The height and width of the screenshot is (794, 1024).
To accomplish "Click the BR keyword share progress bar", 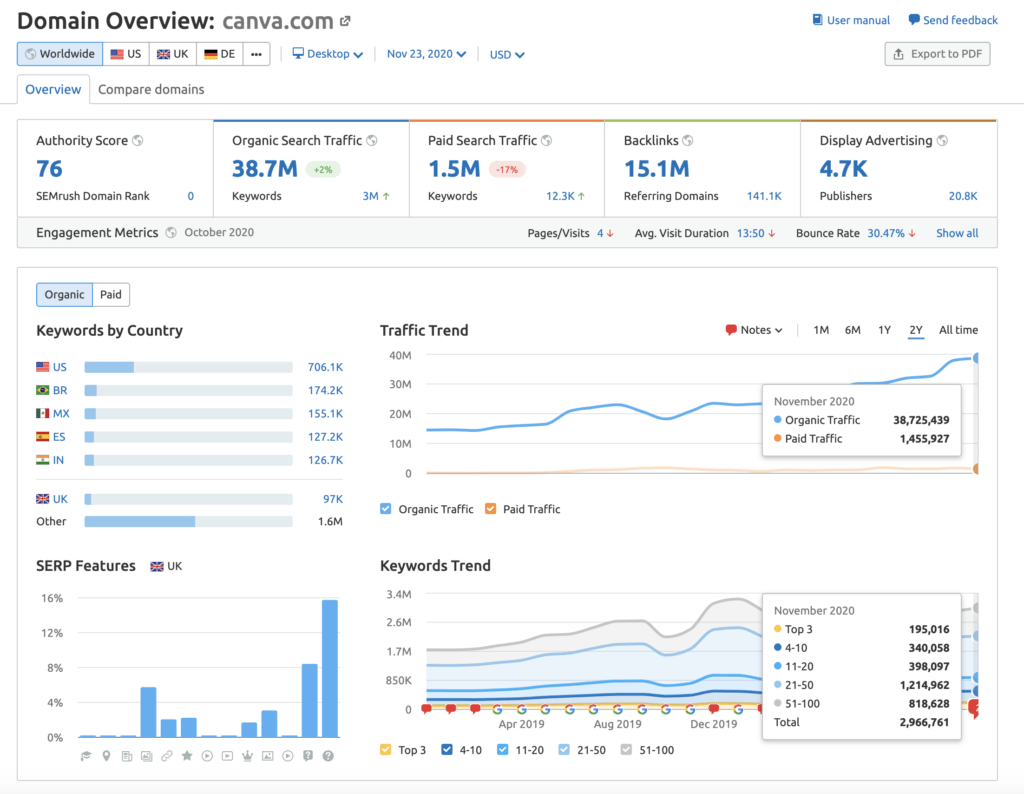I will [x=189, y=390].
